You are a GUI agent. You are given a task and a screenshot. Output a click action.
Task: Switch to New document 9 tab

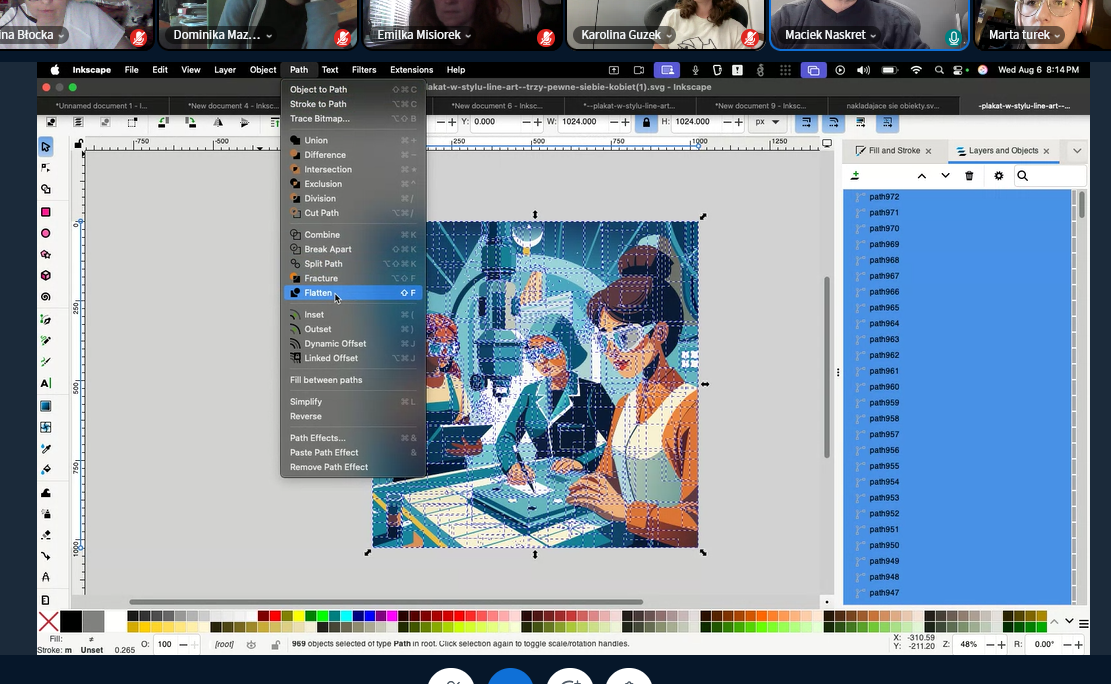pos(760,106)
